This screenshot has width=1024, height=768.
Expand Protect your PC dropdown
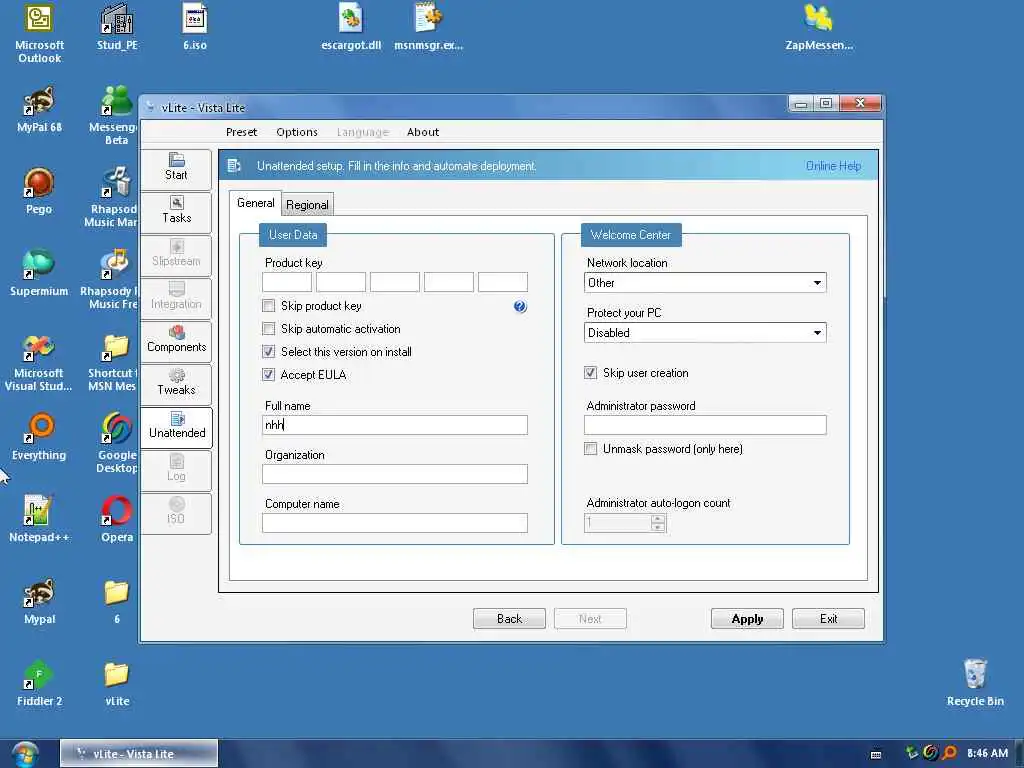point(817,332)
